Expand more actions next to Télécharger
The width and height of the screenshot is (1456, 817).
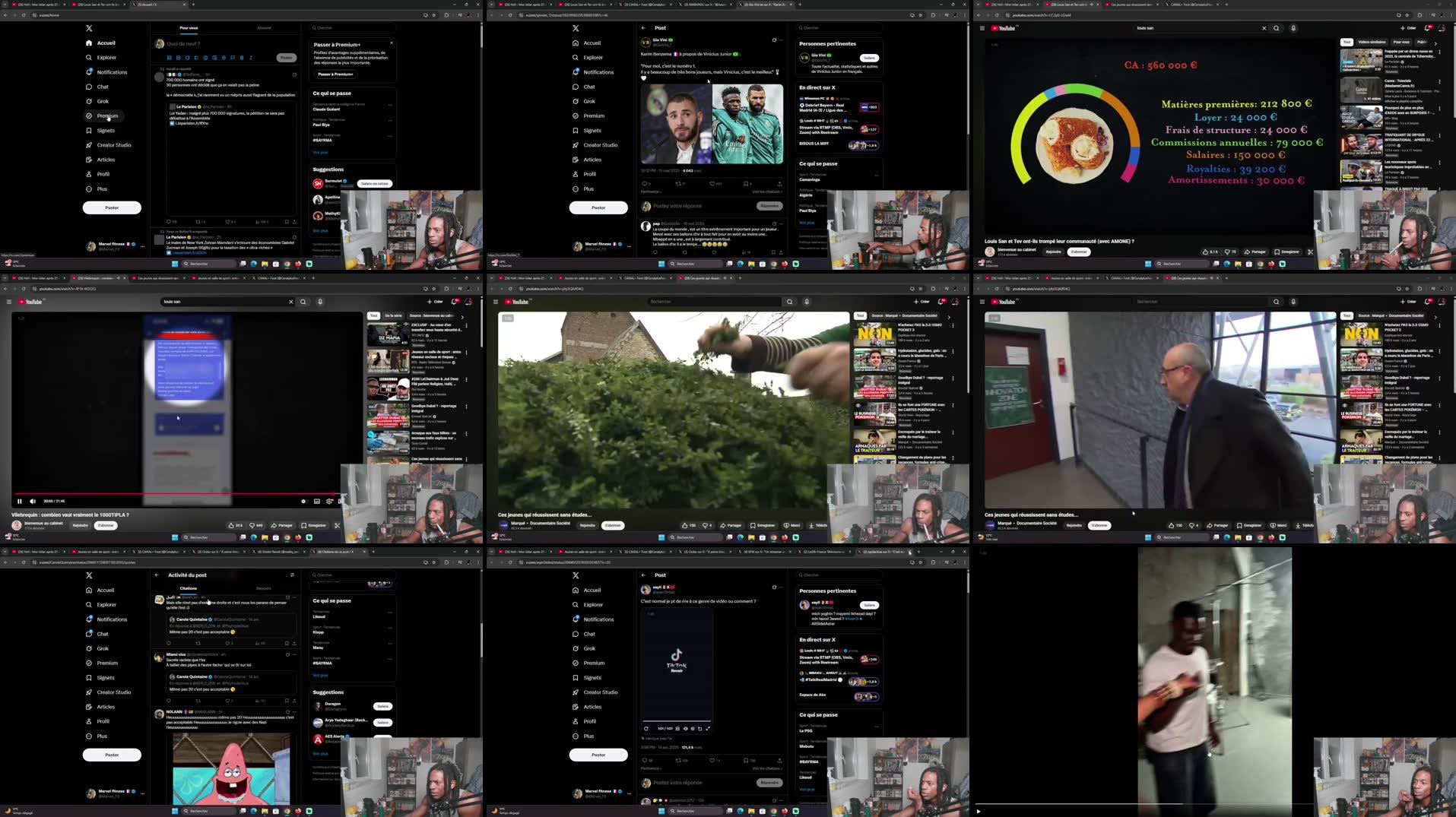1311,252
